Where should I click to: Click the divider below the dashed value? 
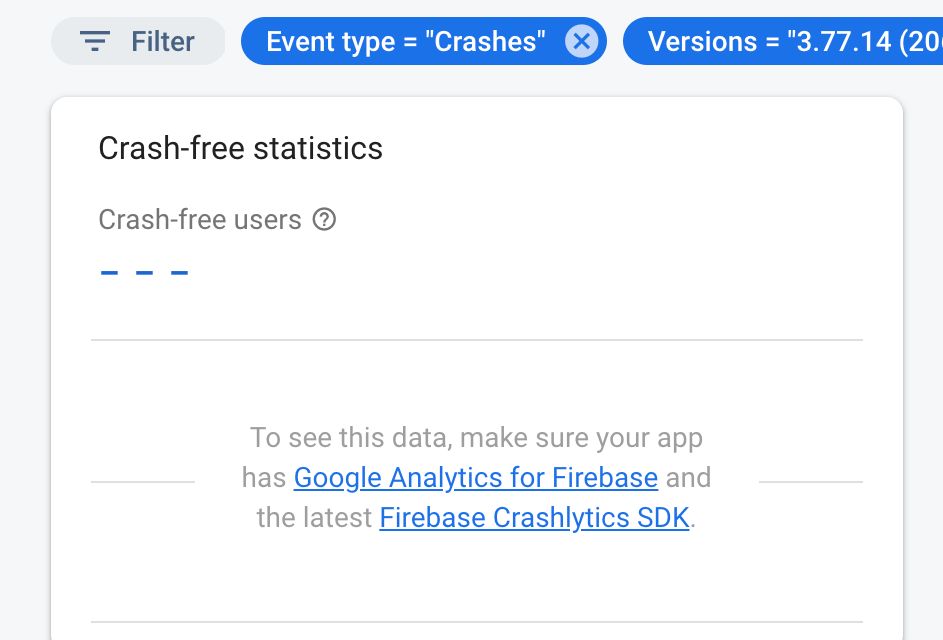[x=476, y=340]
